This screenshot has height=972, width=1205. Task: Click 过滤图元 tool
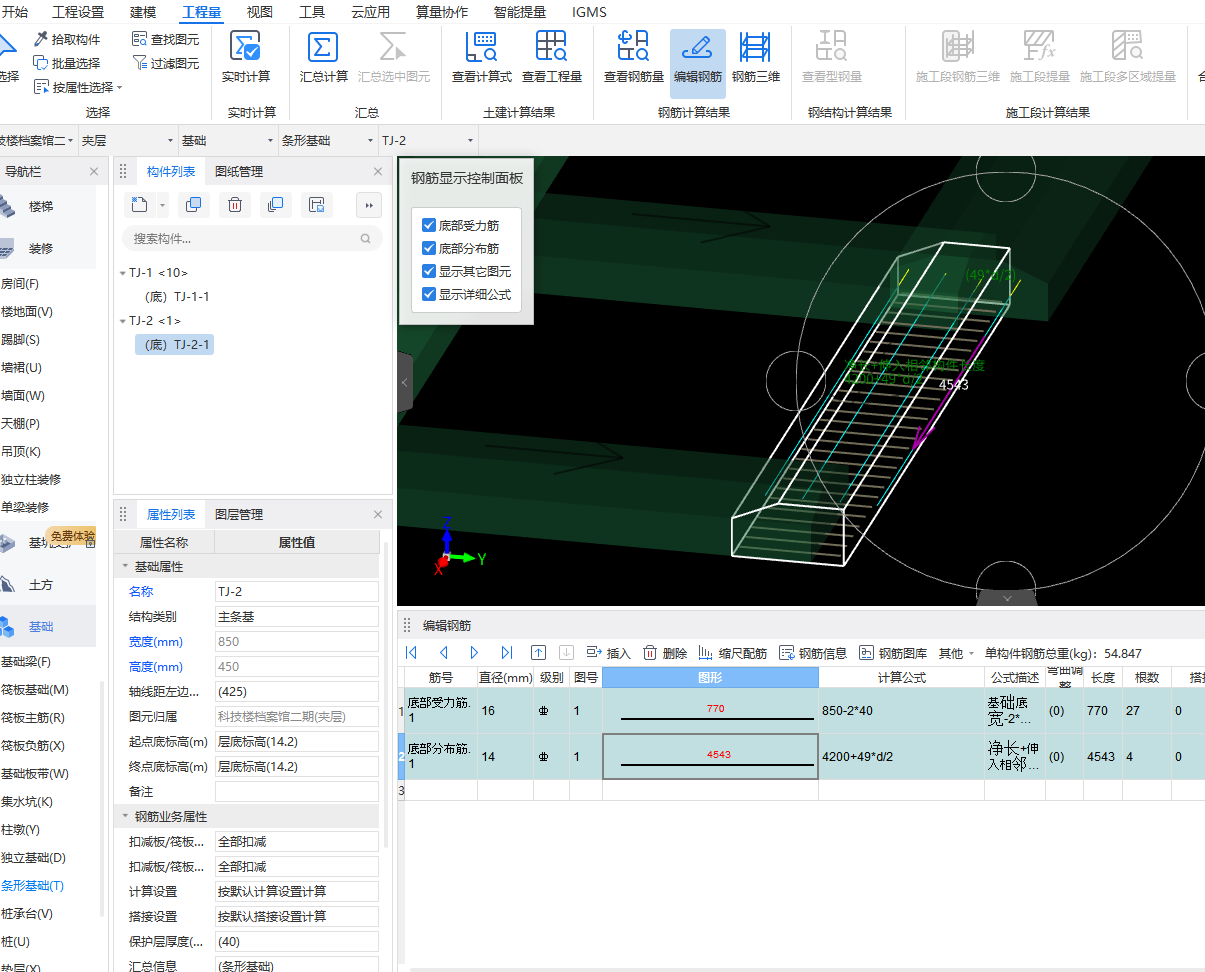pyautogui.click(x=165, y=63)
